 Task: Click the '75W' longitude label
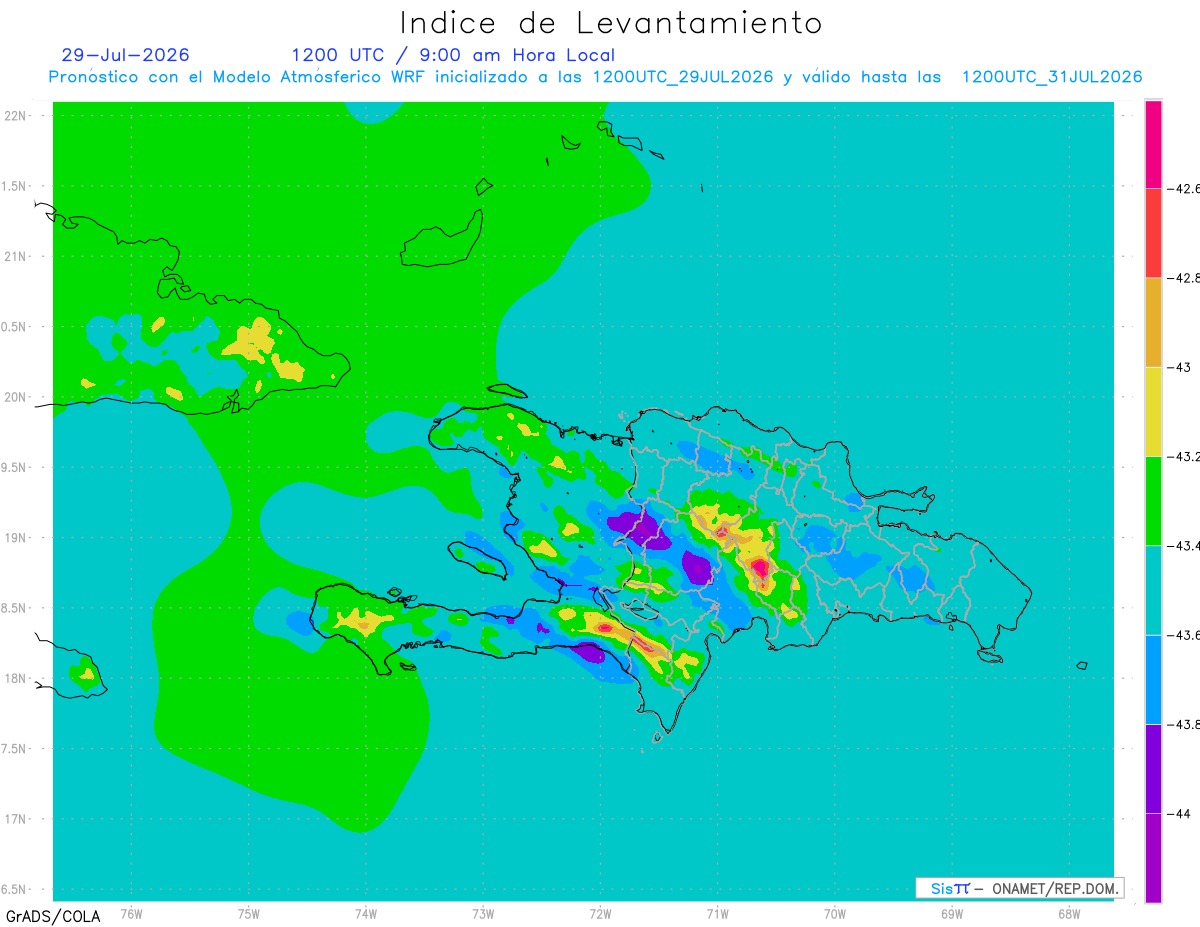[x=248, y=913]
